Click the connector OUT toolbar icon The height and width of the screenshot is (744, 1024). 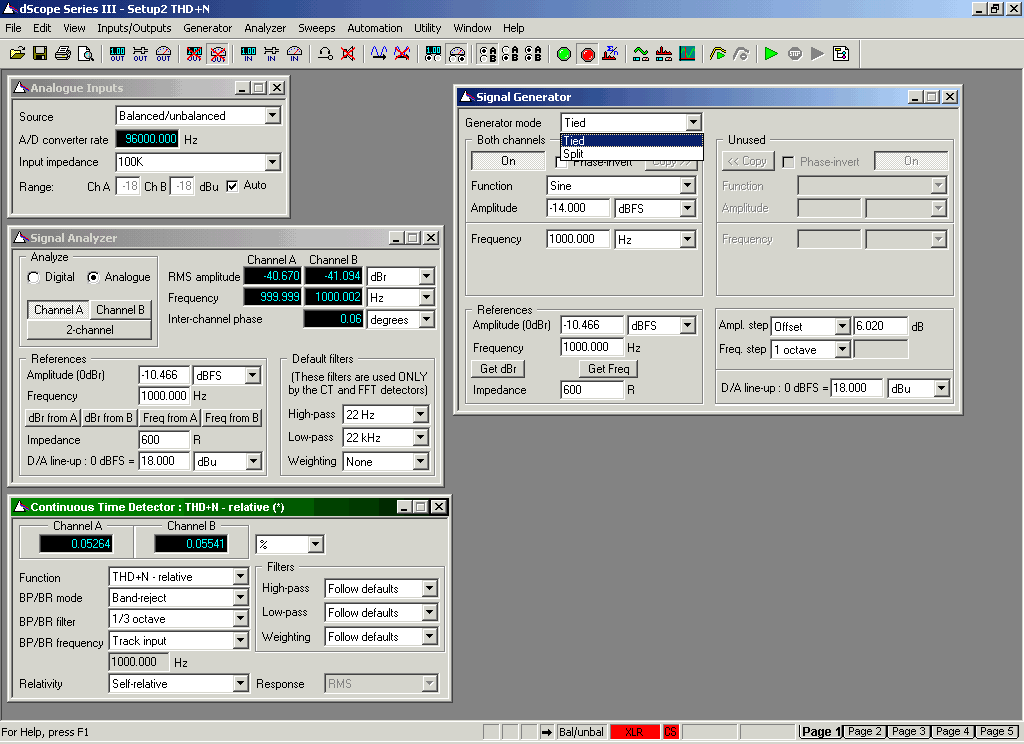(x=140, y=54)
